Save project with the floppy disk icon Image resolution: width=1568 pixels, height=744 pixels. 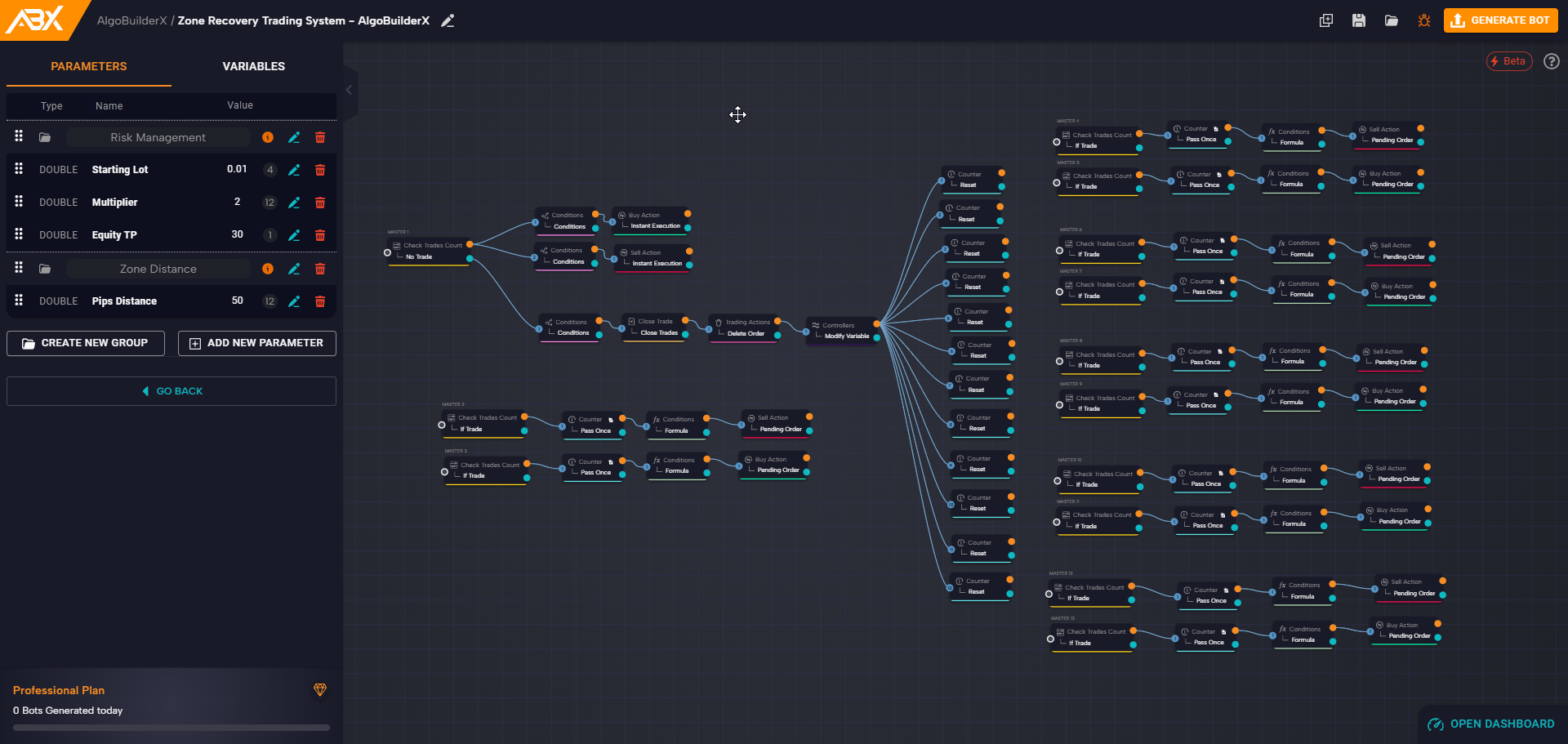tap(1359, 20)
